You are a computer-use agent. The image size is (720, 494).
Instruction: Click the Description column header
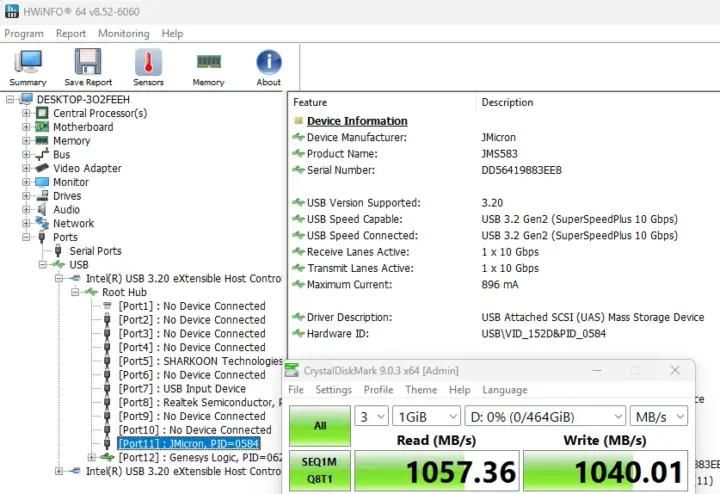click(507, 102)
